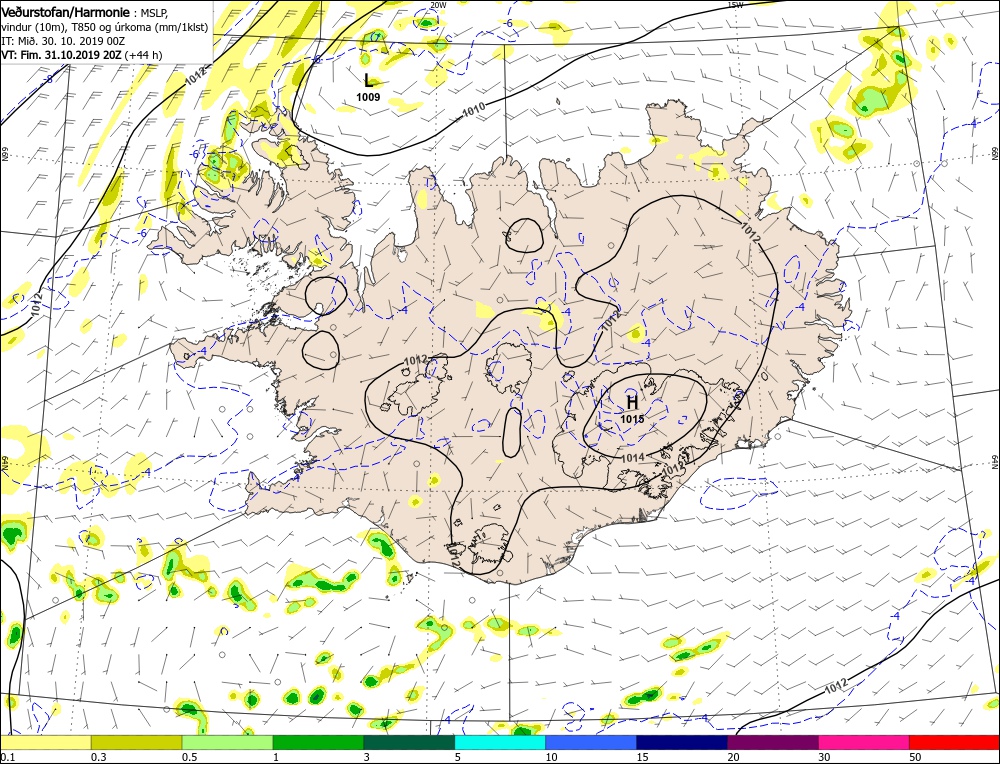The width and height of the screenshot is (1000, 764).
Task: Select the dark green 3 mm legend swatch
Action: (409, 742)
